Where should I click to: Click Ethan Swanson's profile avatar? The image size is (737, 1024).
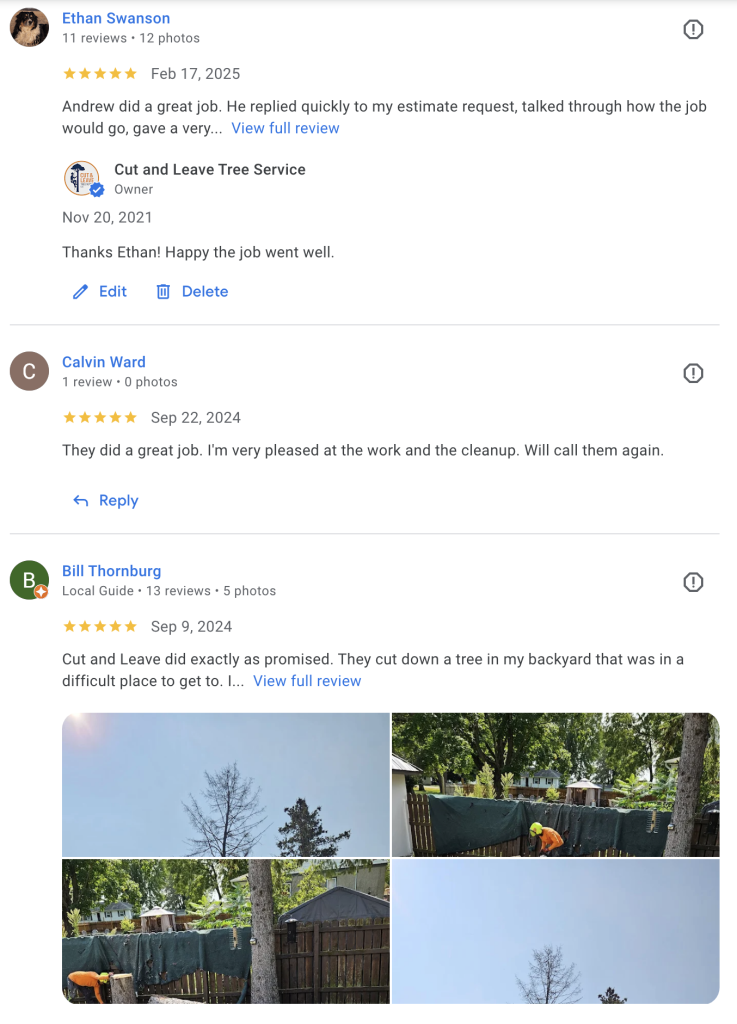(29, 28)
